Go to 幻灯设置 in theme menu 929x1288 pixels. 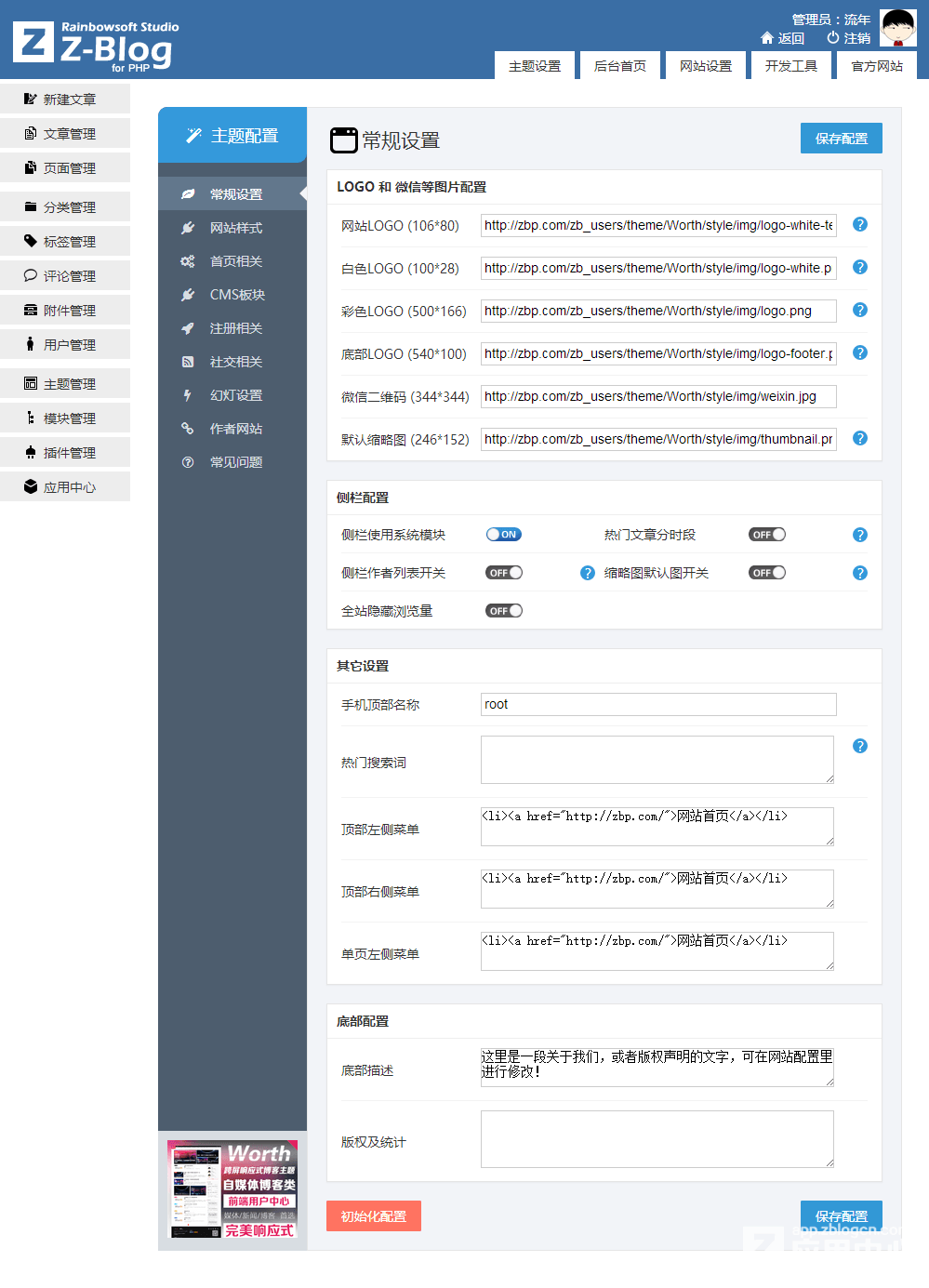pyautogui.click(x=235, y=395)
